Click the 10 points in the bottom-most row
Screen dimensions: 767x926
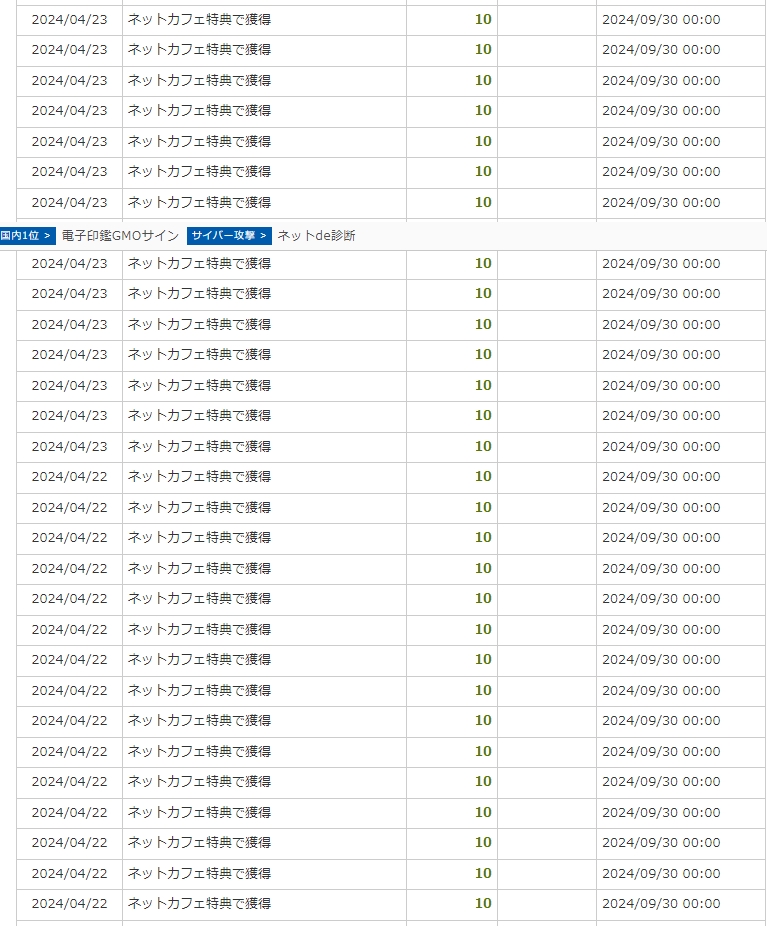coord(483,904)
